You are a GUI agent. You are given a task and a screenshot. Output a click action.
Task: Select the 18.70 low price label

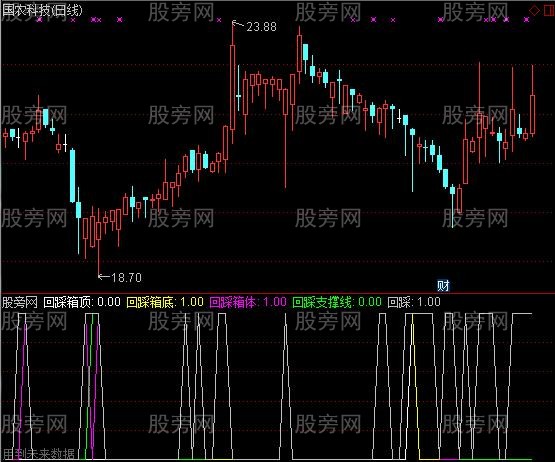(126, 277)
